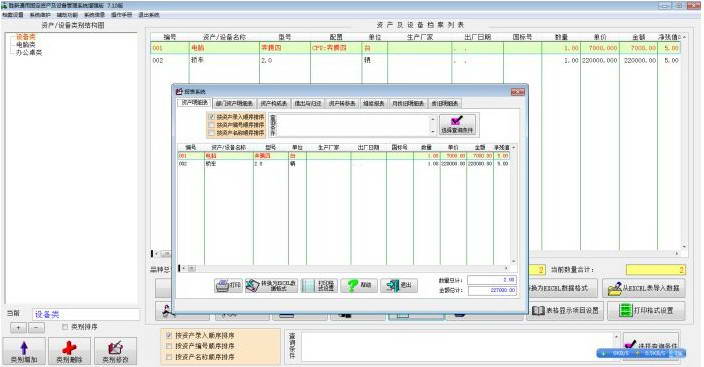This screenshot has width=704, height=367.
Task: Switch to the 资产转移表 tab
Action: click(342, 103)
